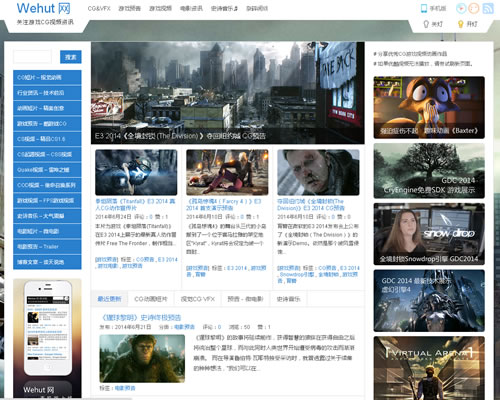Open the Wehut 网 site logo
Viewport: 500px width, 400px height.
click(44, 8)
